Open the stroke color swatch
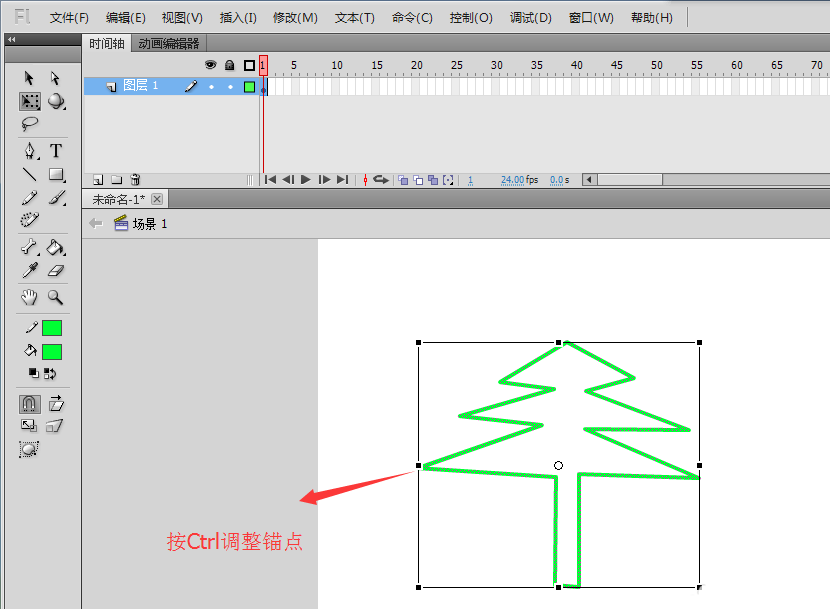The width and height of the screenshot is (830, 609). click(x=52, y=328)
